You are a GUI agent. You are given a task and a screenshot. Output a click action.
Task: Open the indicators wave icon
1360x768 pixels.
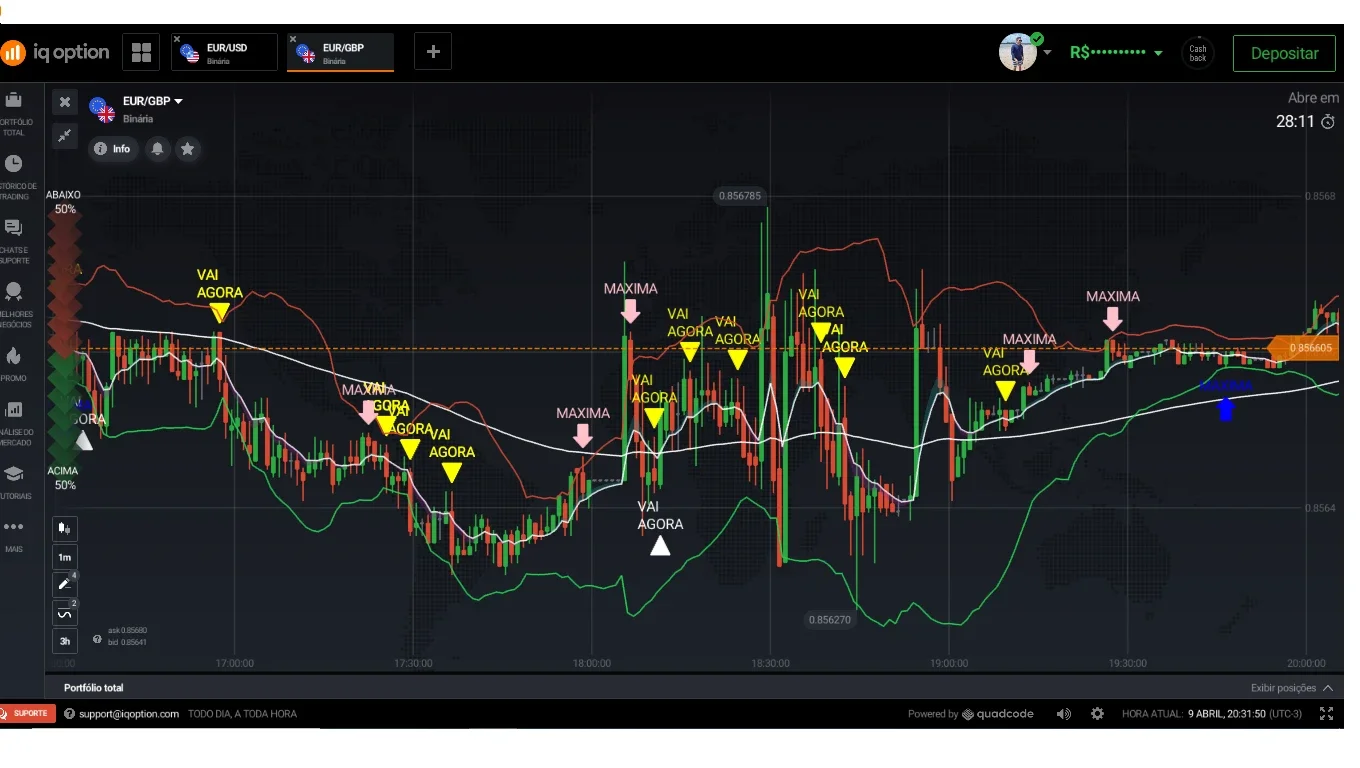[64, 613]
